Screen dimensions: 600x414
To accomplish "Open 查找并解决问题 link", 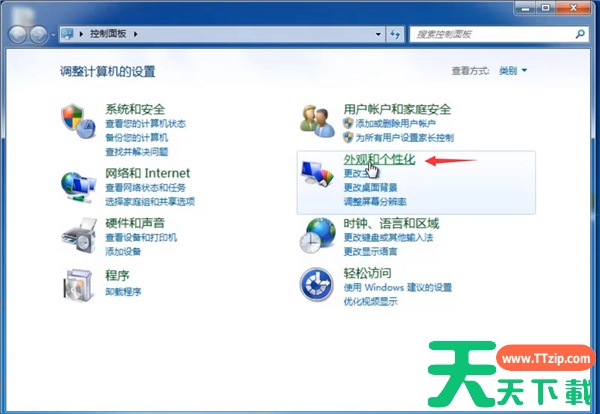I will coord(137,152).
